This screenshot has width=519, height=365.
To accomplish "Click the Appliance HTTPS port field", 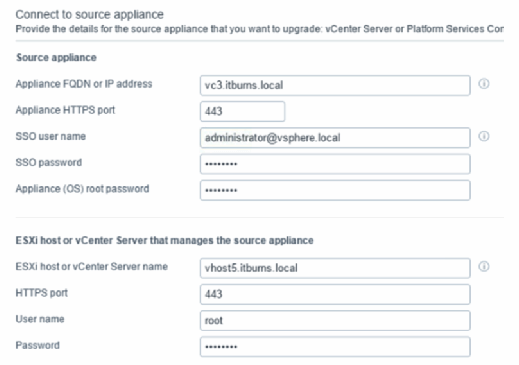I will pos(242,111).
